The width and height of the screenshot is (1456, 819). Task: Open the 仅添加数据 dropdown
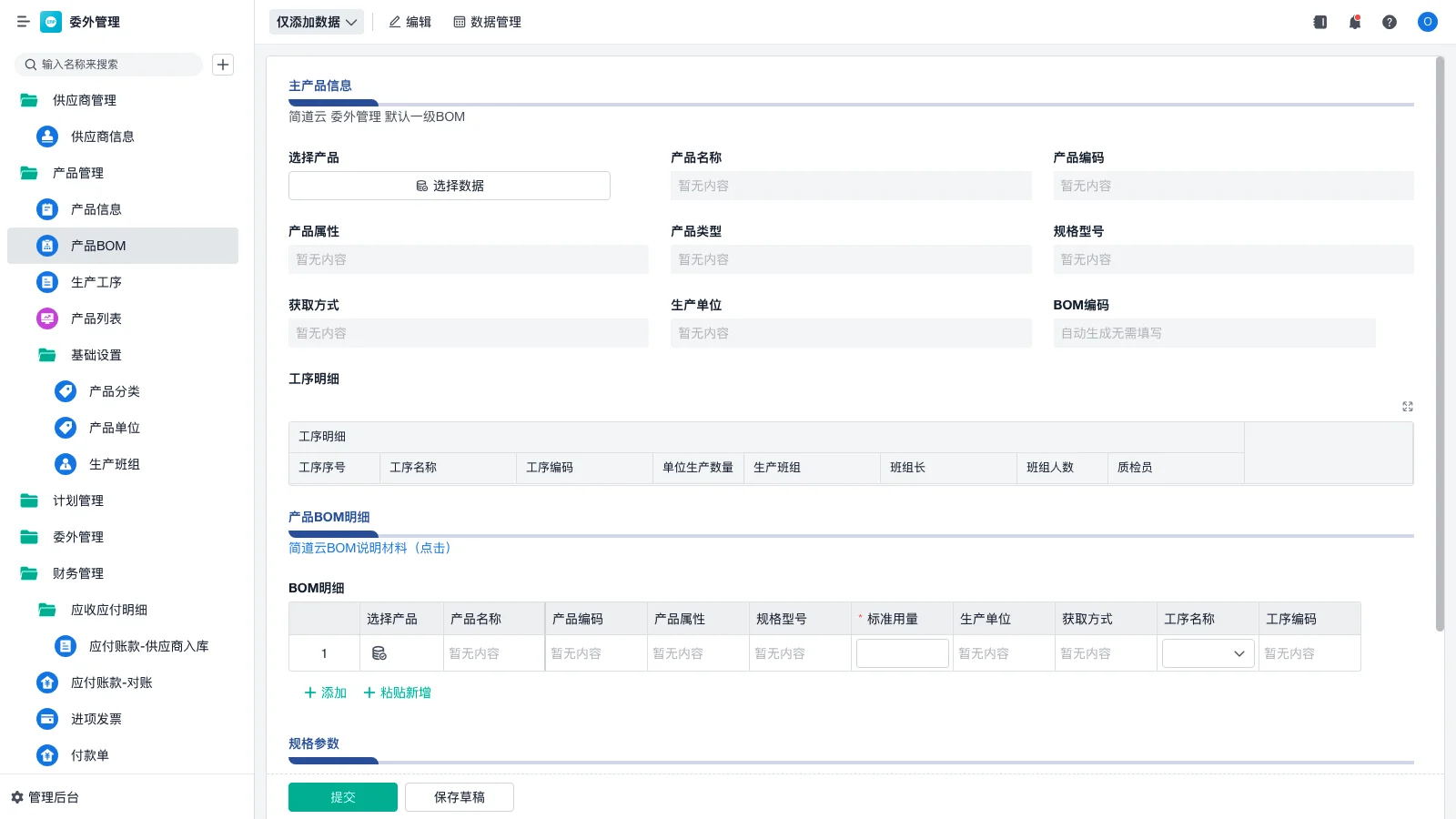coord(316,21)
